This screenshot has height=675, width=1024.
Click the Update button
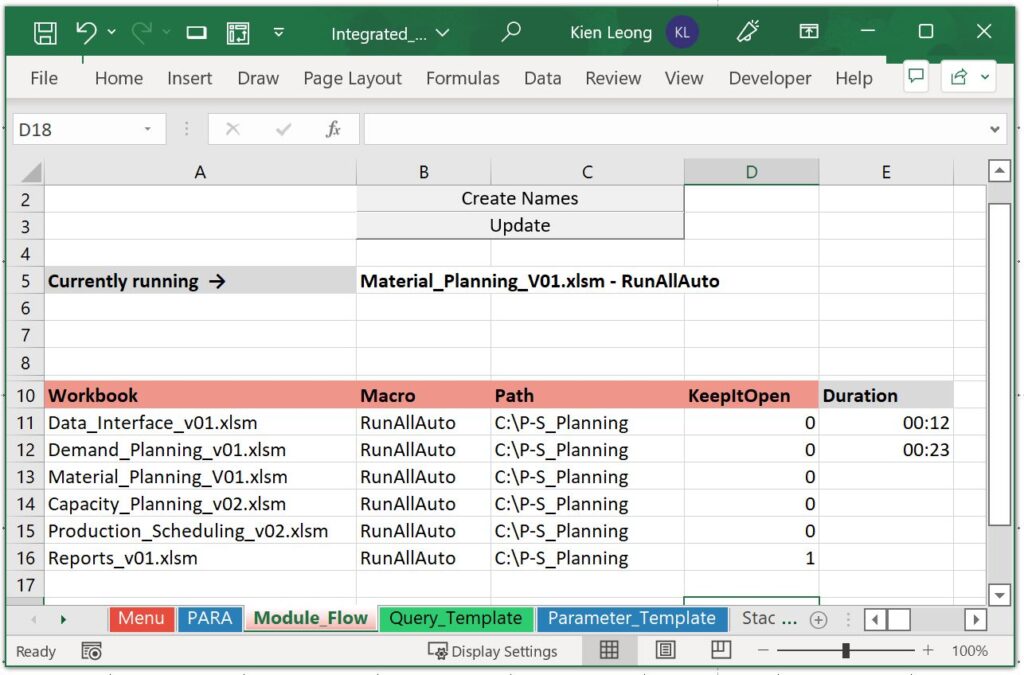[520, 225]
